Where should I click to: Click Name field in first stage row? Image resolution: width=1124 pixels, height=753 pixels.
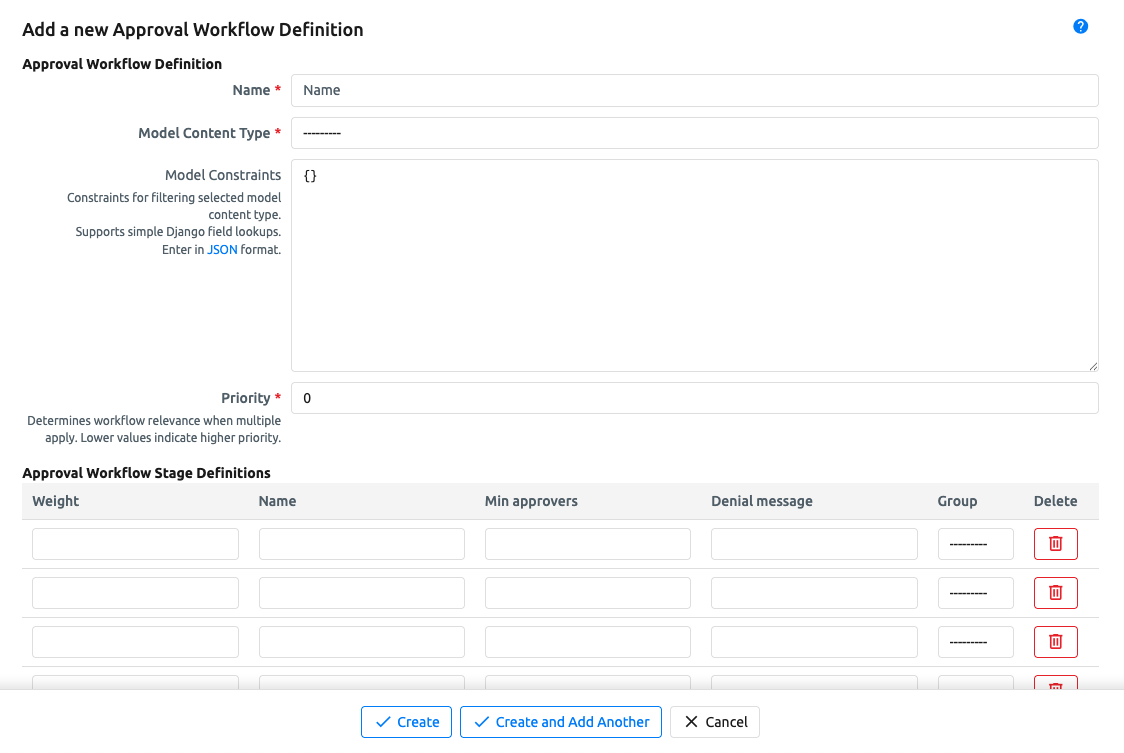pyautogui.click(x=361, y=544)
